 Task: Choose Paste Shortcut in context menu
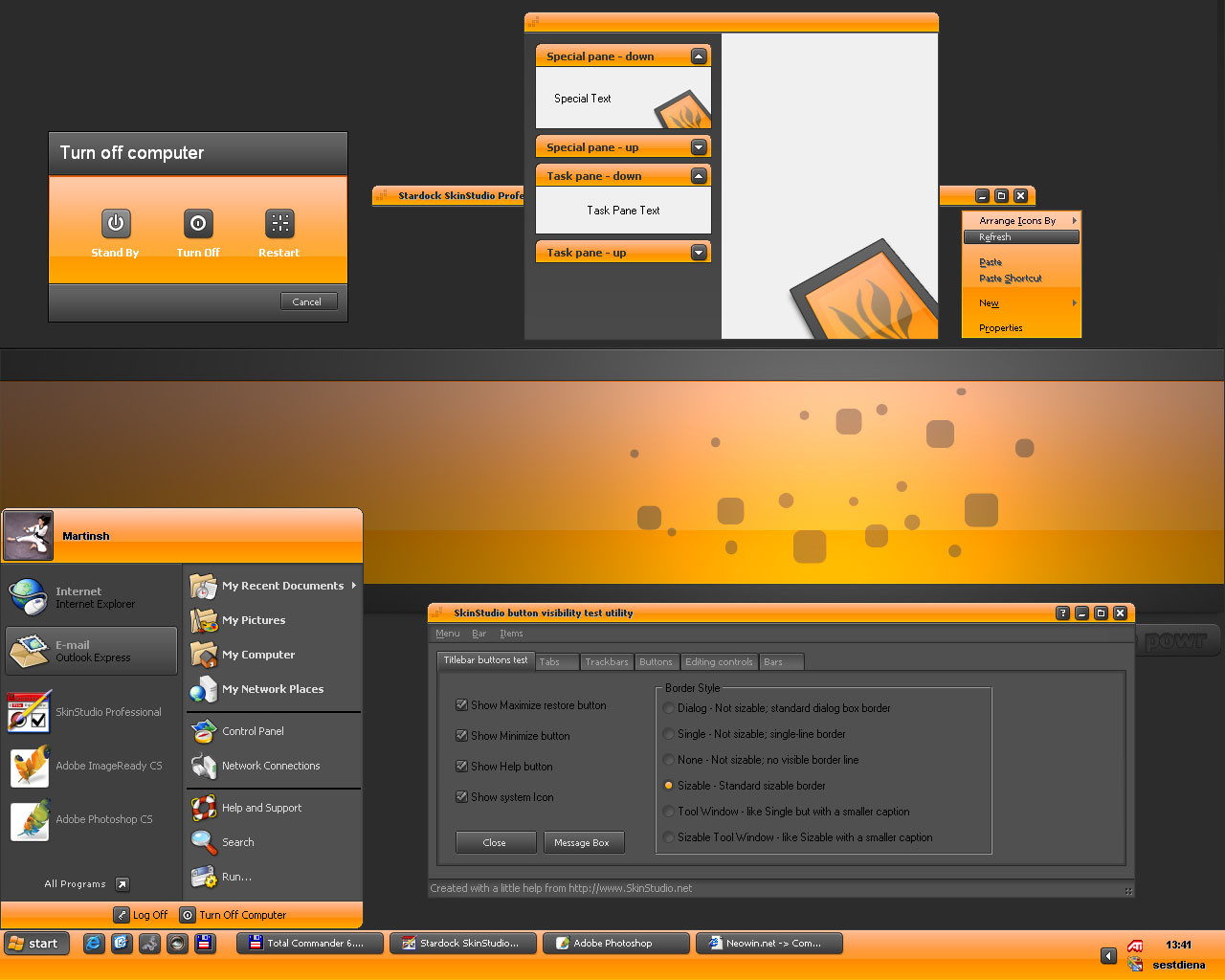pos(1022,278)
